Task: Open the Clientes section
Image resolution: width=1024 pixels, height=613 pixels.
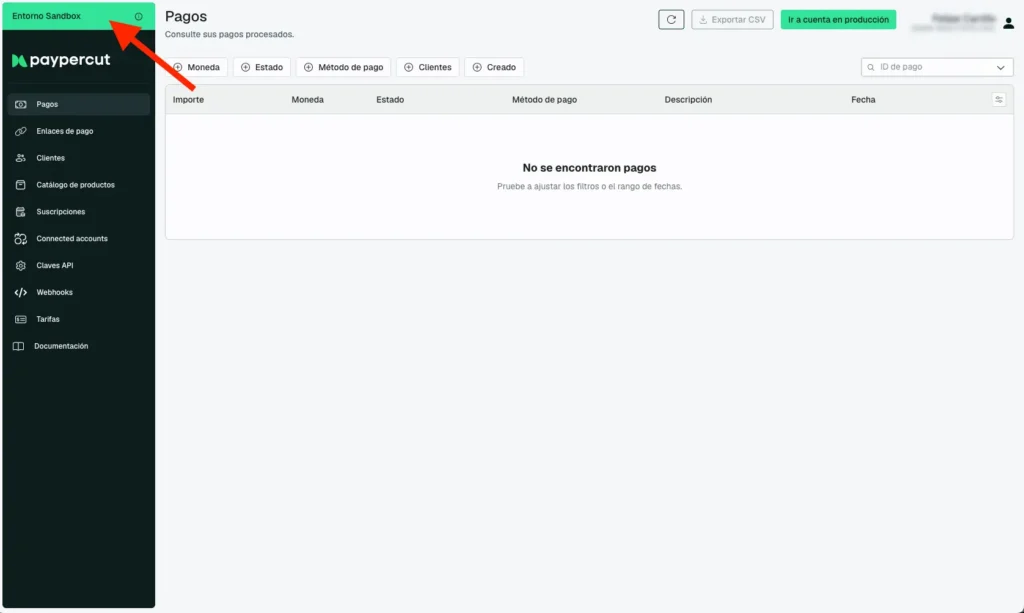Action: pos(79,158)
